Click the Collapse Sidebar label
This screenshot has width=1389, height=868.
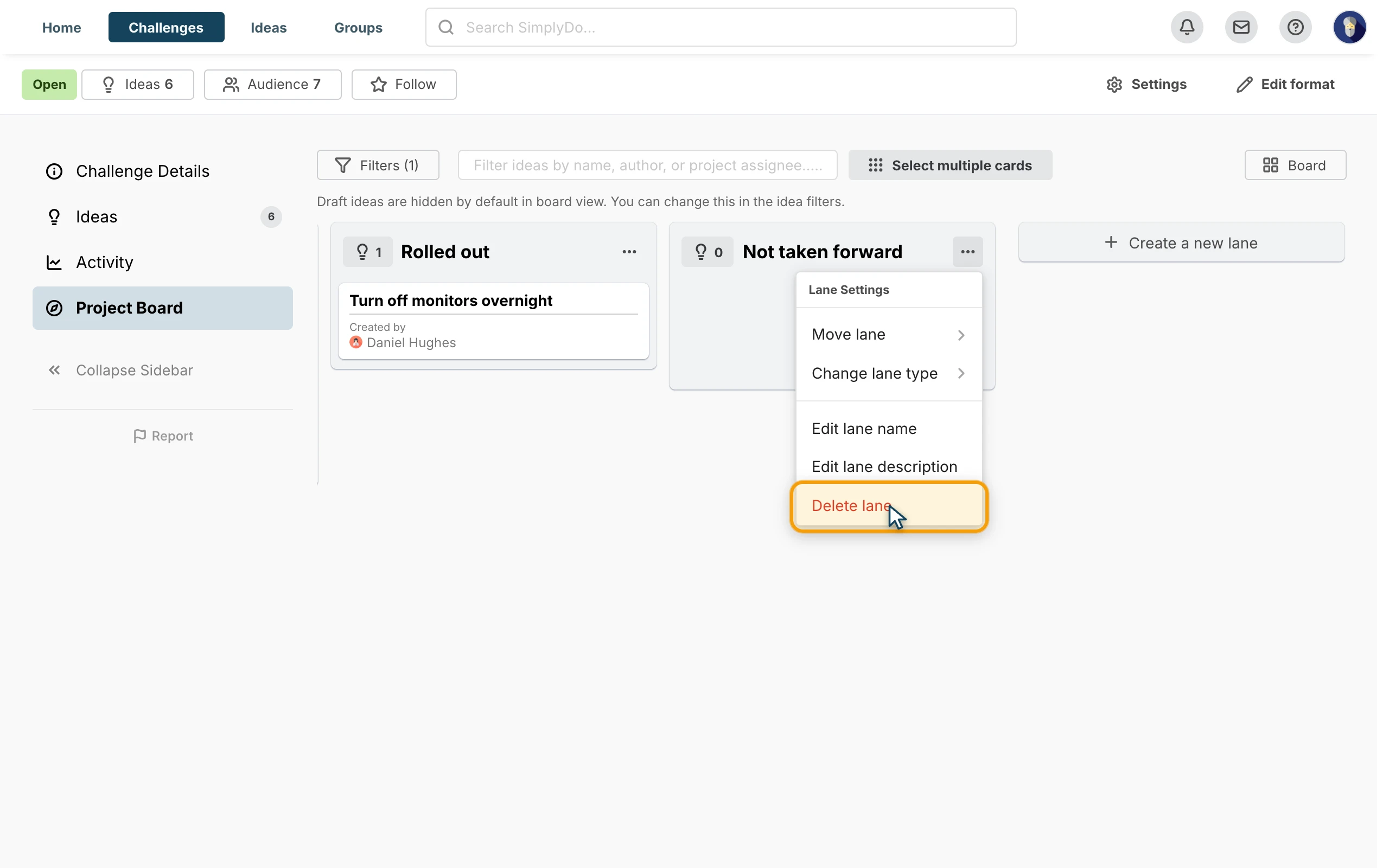pos(135,371)
